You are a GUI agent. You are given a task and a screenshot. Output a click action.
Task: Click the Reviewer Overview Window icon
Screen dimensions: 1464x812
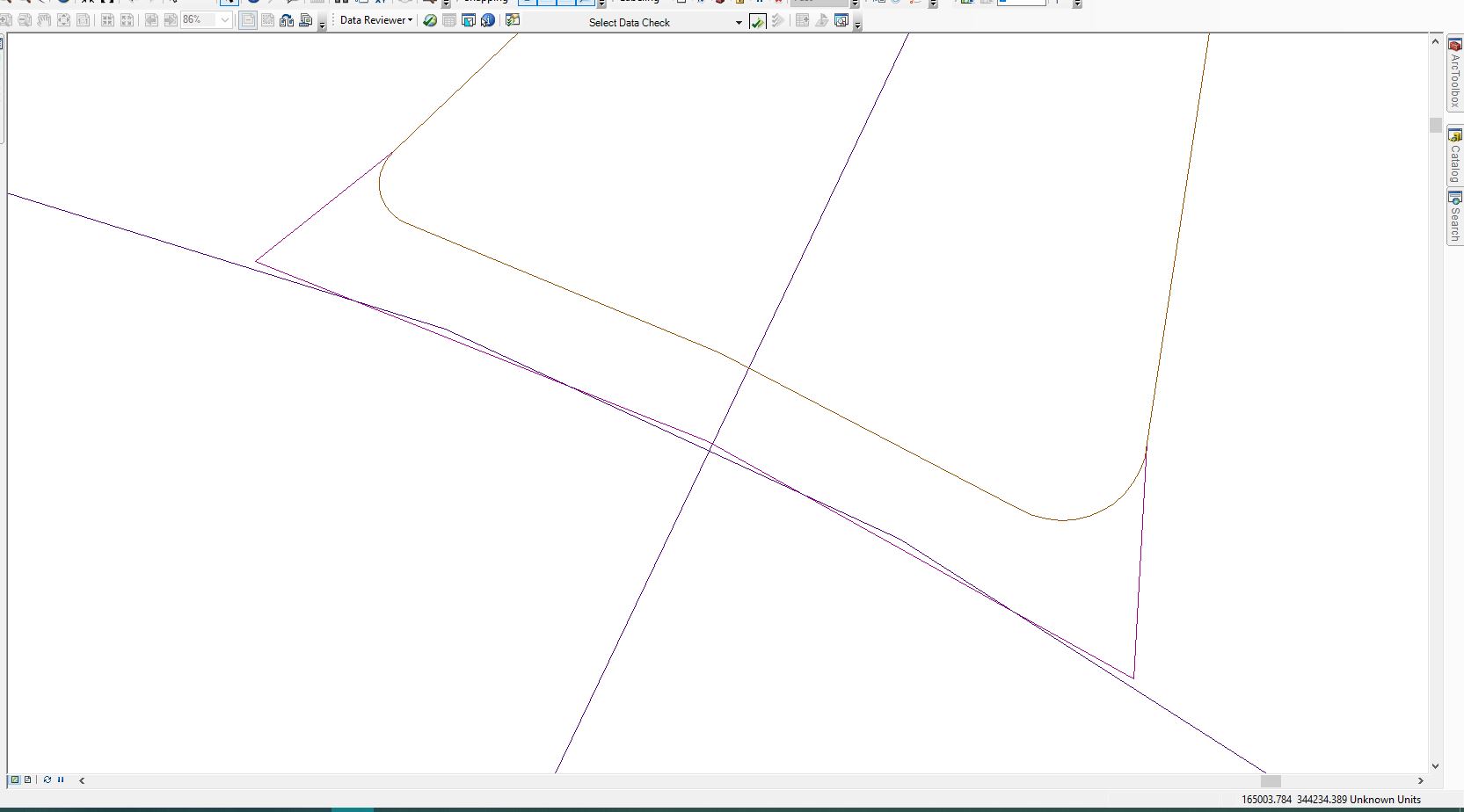point(469,20)
